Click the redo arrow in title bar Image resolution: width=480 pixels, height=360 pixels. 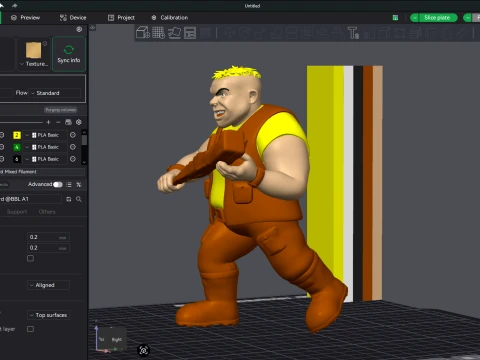(14, 6)
